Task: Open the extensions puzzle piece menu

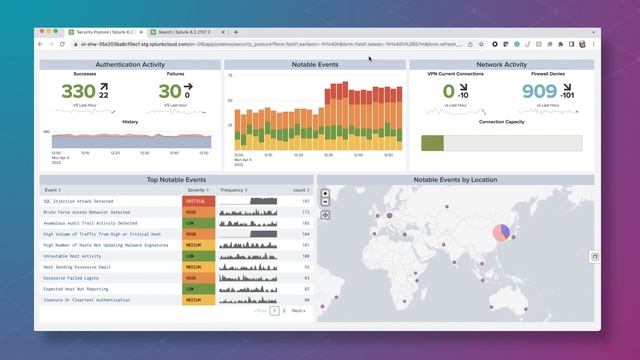Action: (560, 44)
